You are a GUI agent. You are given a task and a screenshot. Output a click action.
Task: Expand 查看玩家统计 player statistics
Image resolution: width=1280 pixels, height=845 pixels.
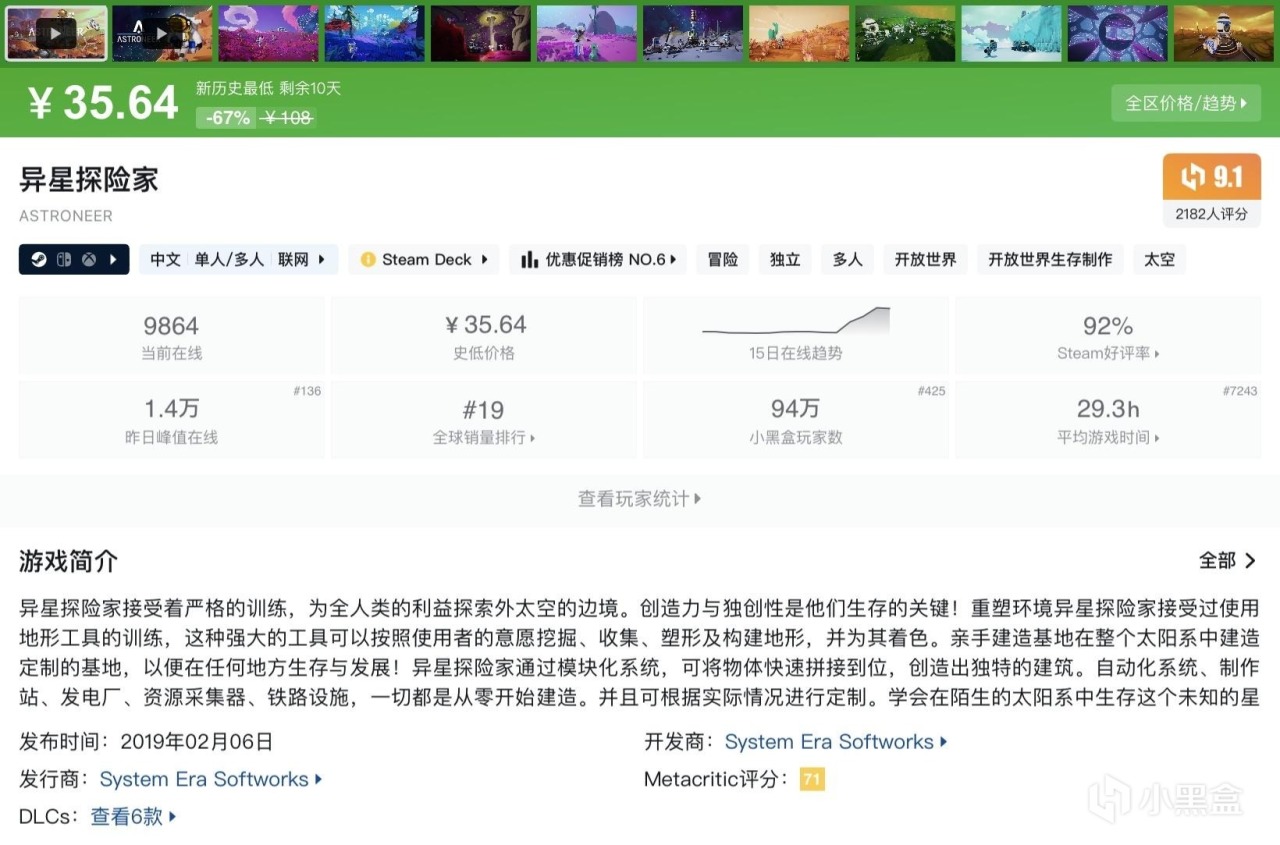640,499
